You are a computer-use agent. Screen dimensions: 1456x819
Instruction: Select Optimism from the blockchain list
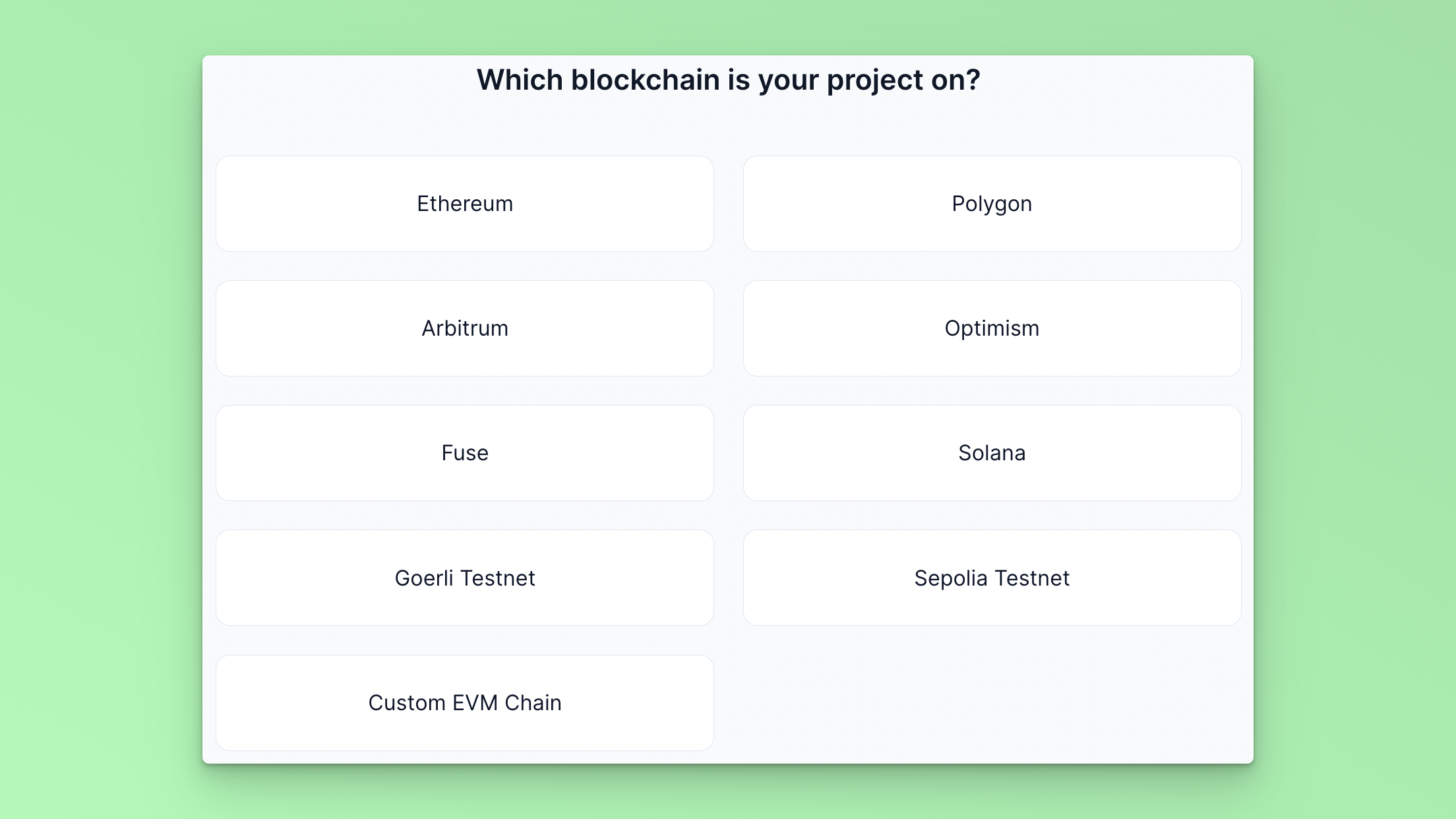click(x=992, y=328)
